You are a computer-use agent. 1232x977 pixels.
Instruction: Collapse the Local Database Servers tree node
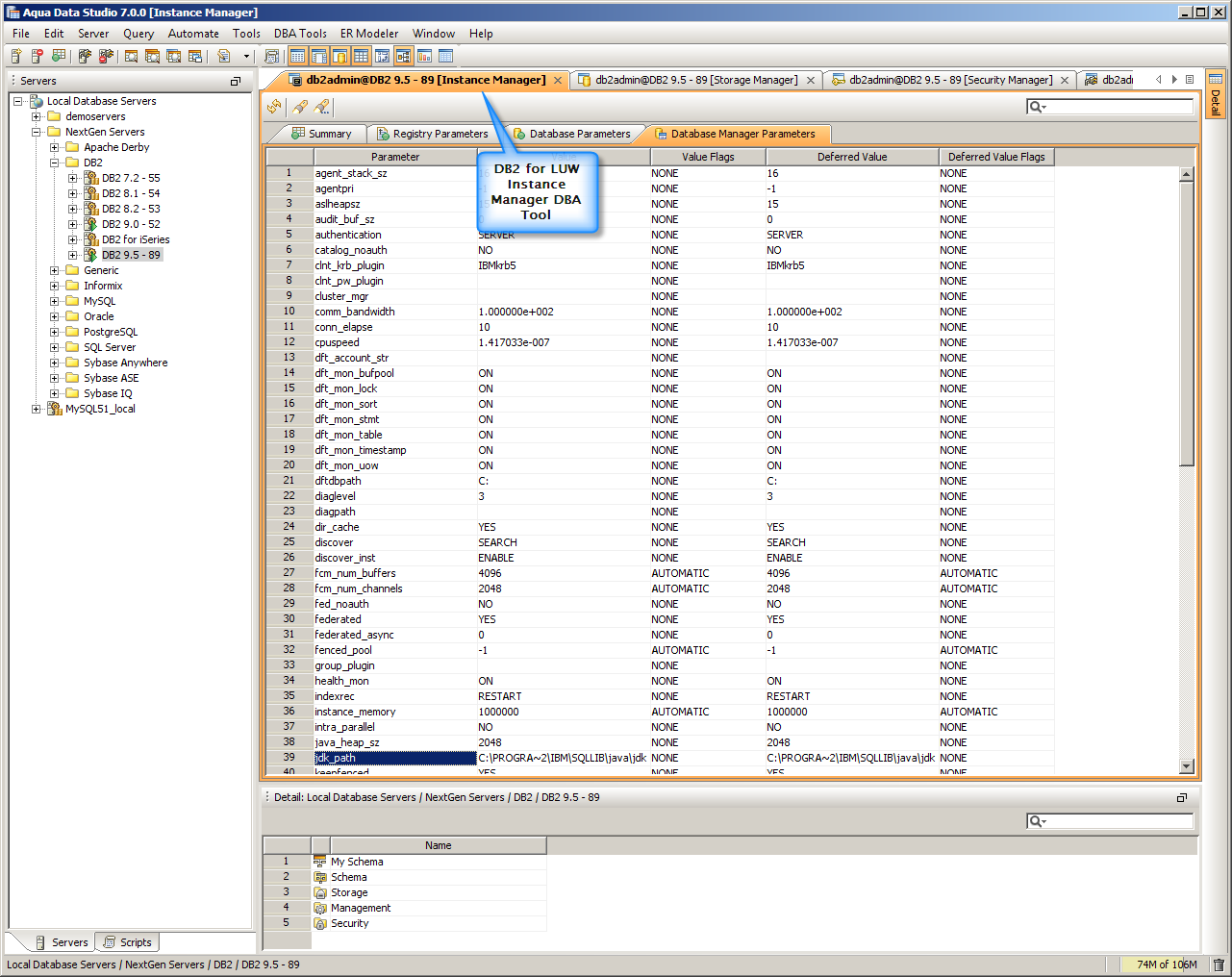coord(17,101)
